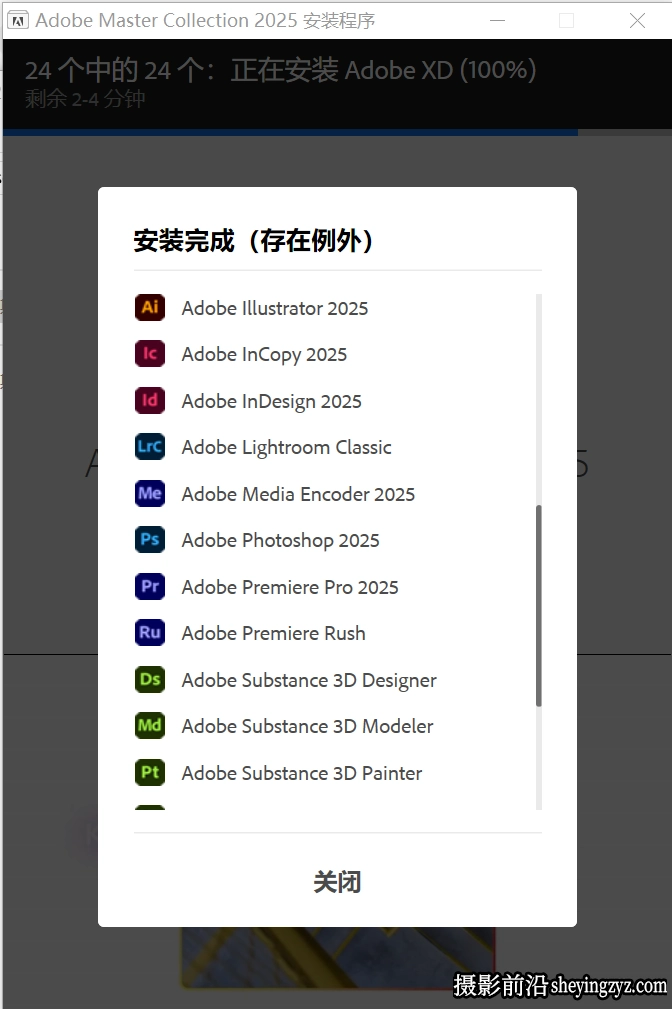Viewport: 672px width, 1009px height.
Task: Select the 'Adobe Premiere Rush' text
Action: [274, 633]
